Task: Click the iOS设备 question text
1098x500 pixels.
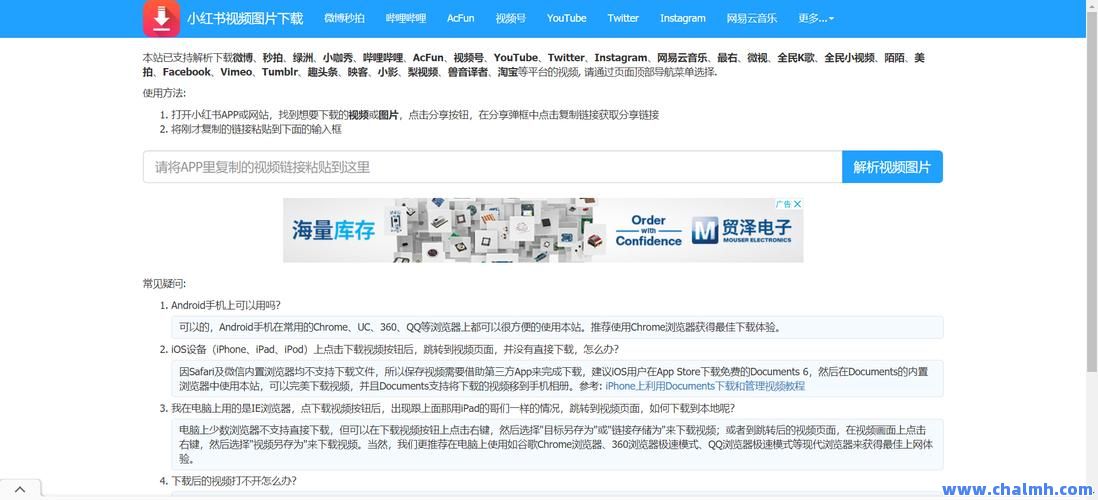Action: point(395,349)
